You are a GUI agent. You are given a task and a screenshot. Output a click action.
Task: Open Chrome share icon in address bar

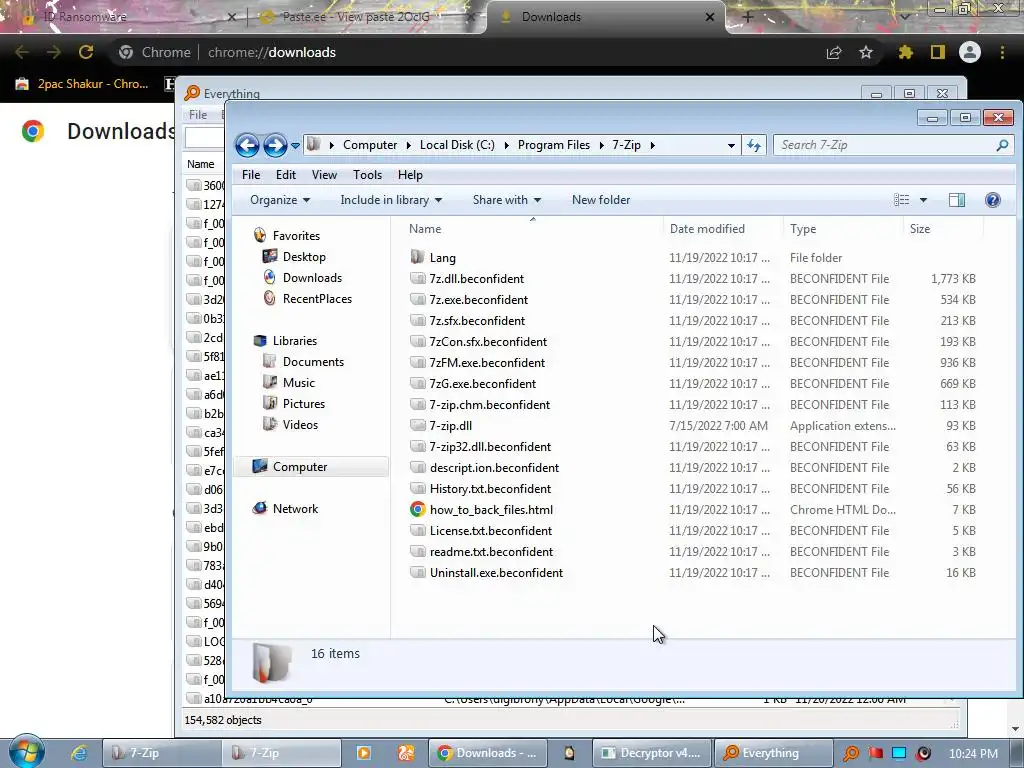(834, 52)
